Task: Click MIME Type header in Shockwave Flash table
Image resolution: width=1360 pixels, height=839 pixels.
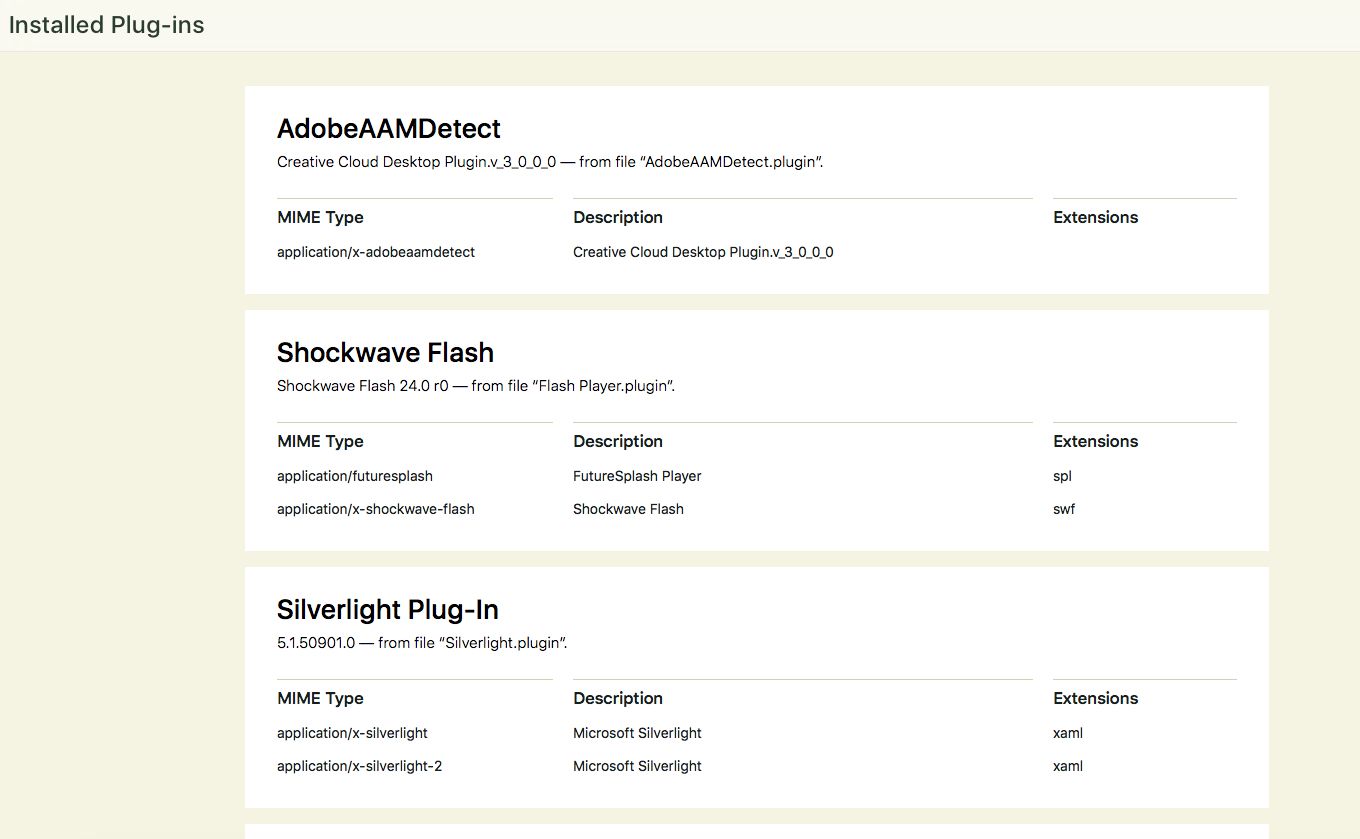Action: [320, 441]
